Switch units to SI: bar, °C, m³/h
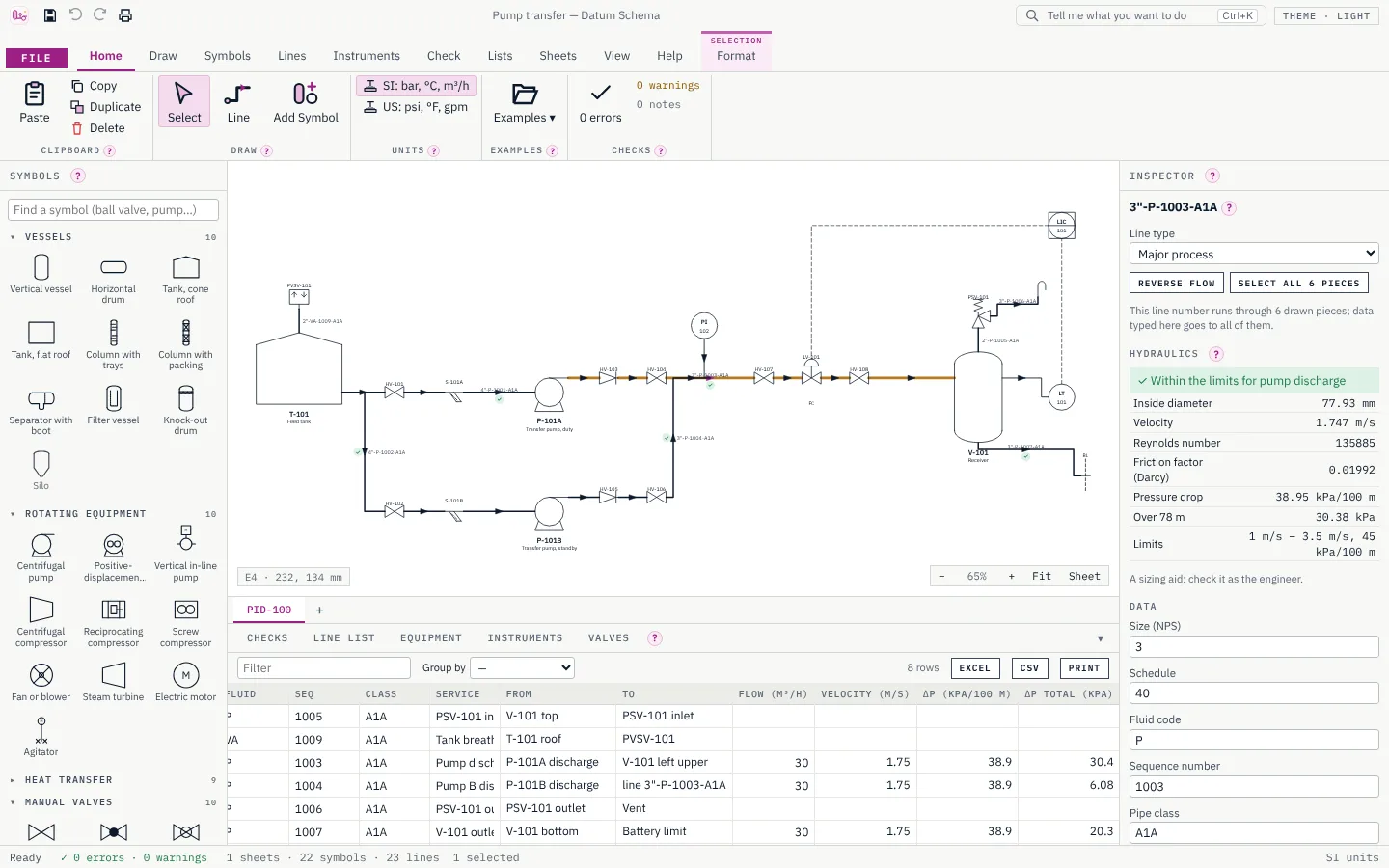This screenshot has width=1389, height=868. (417, 86)
